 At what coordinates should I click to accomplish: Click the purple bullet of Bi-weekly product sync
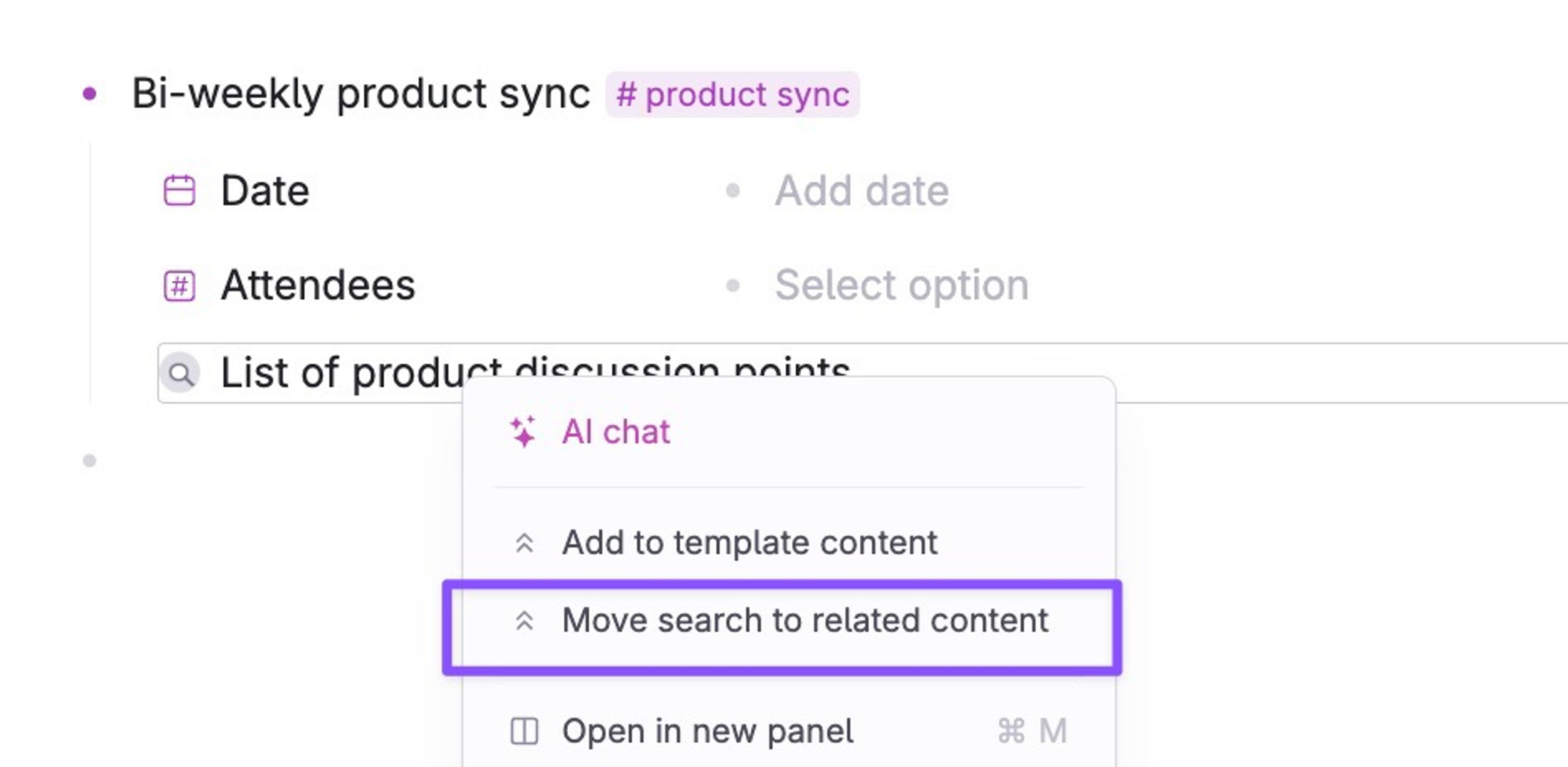click(89, 94)
